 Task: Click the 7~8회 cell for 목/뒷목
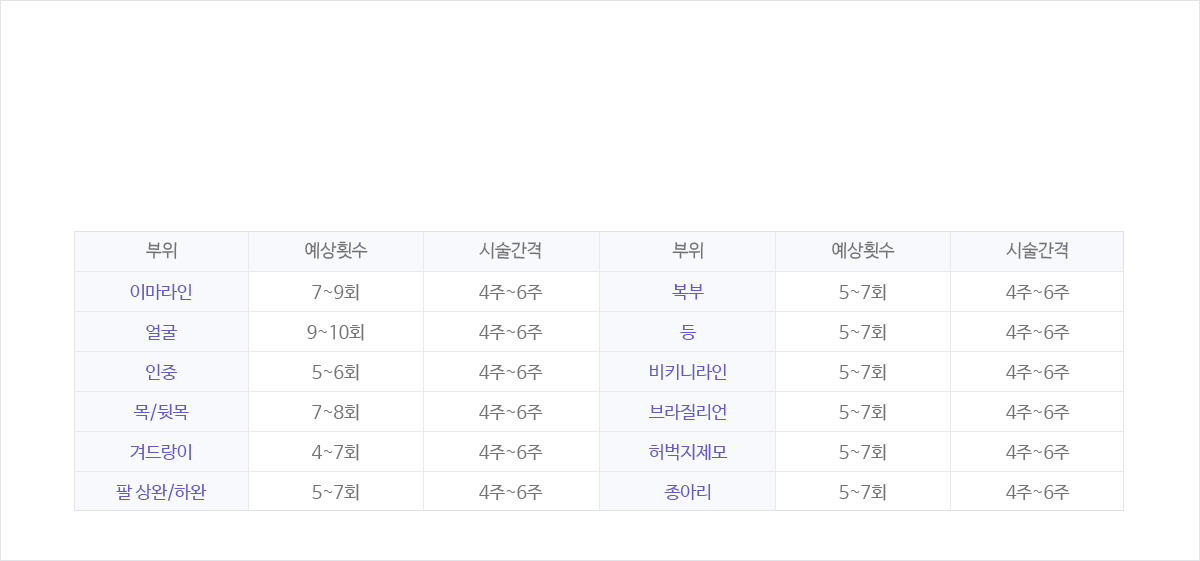coord(336,412)
